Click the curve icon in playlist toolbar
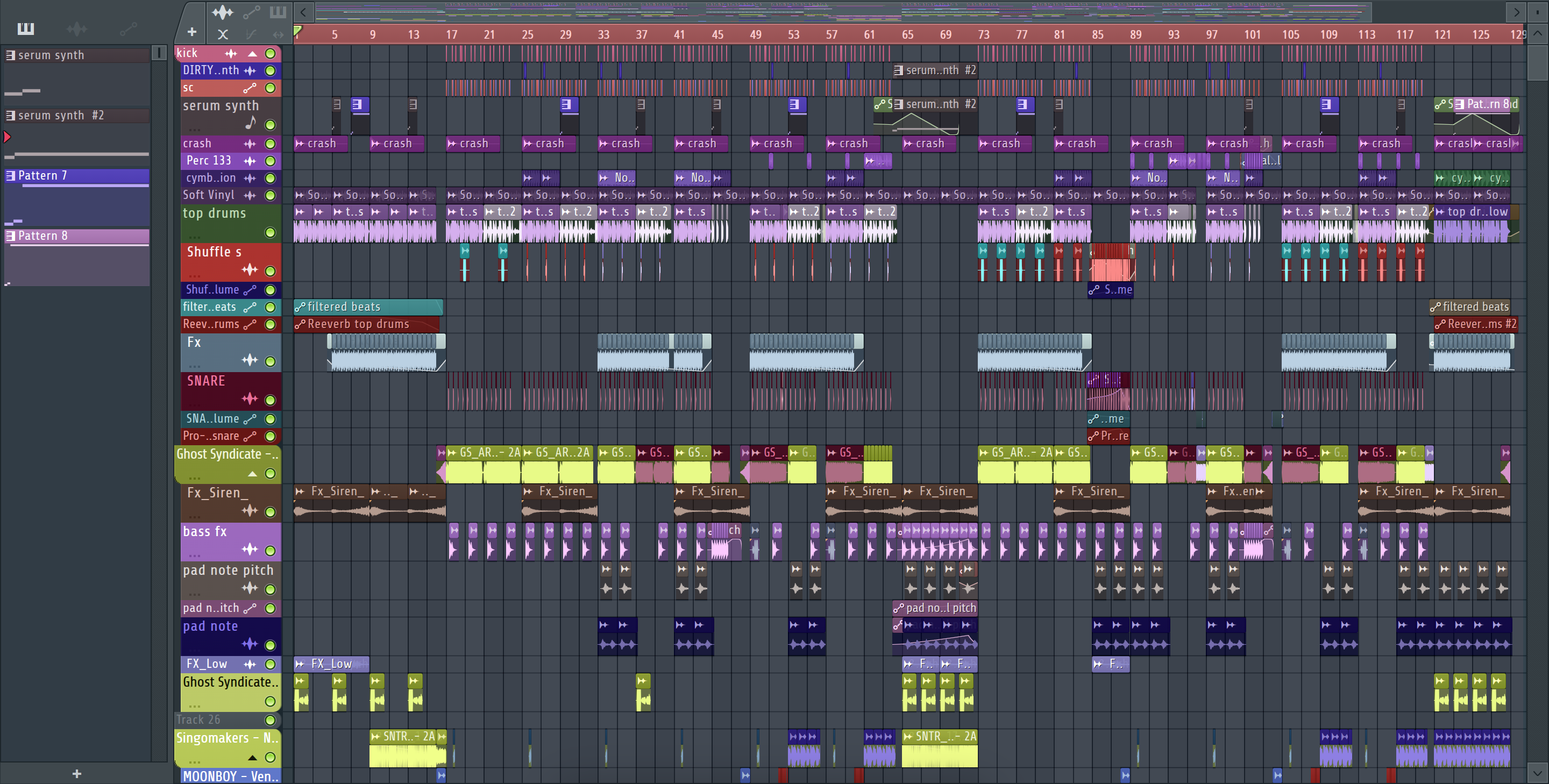 pyautogui.click(x=251, y=34)
